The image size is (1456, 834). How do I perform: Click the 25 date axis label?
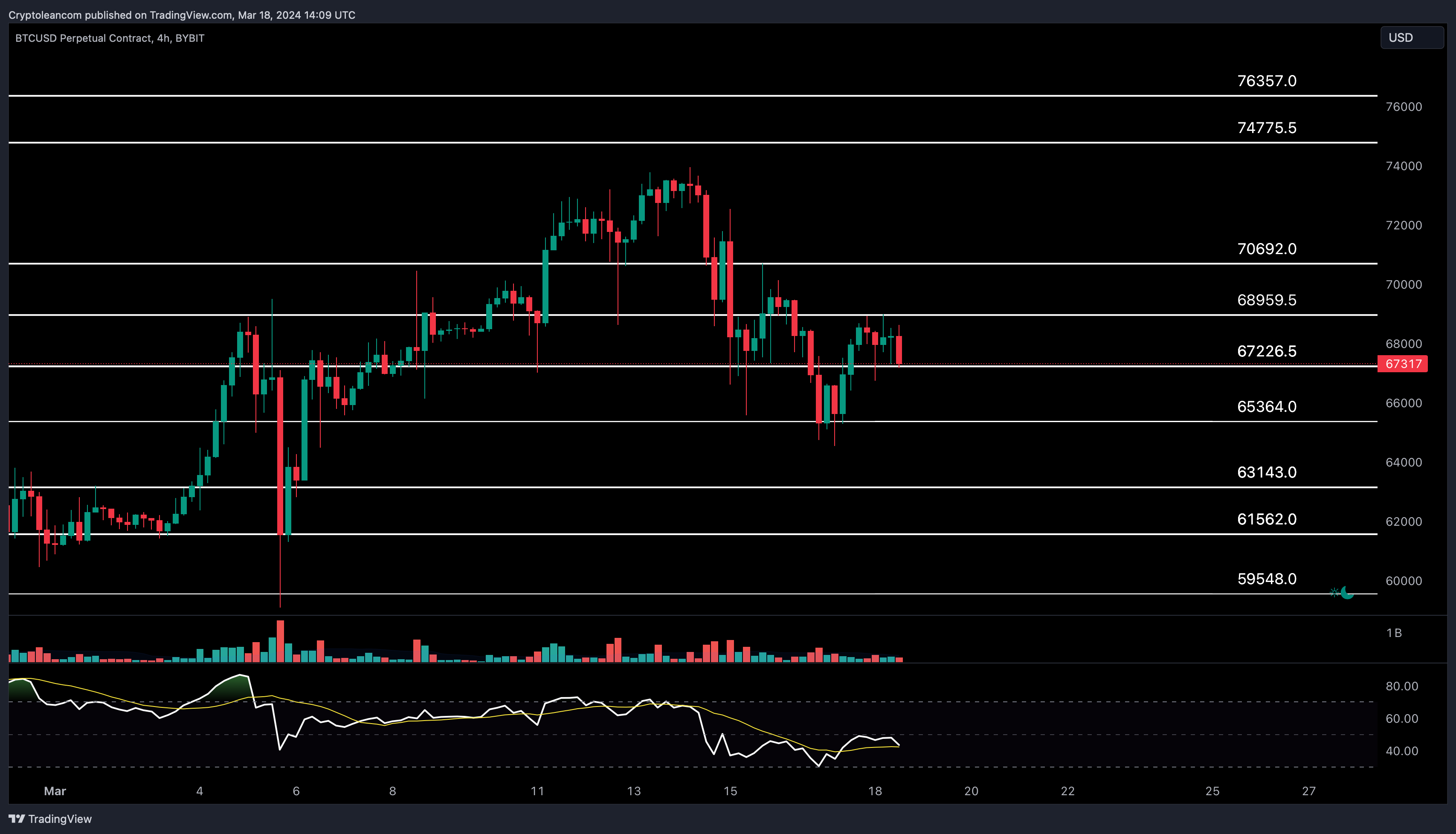[1212, 791]
